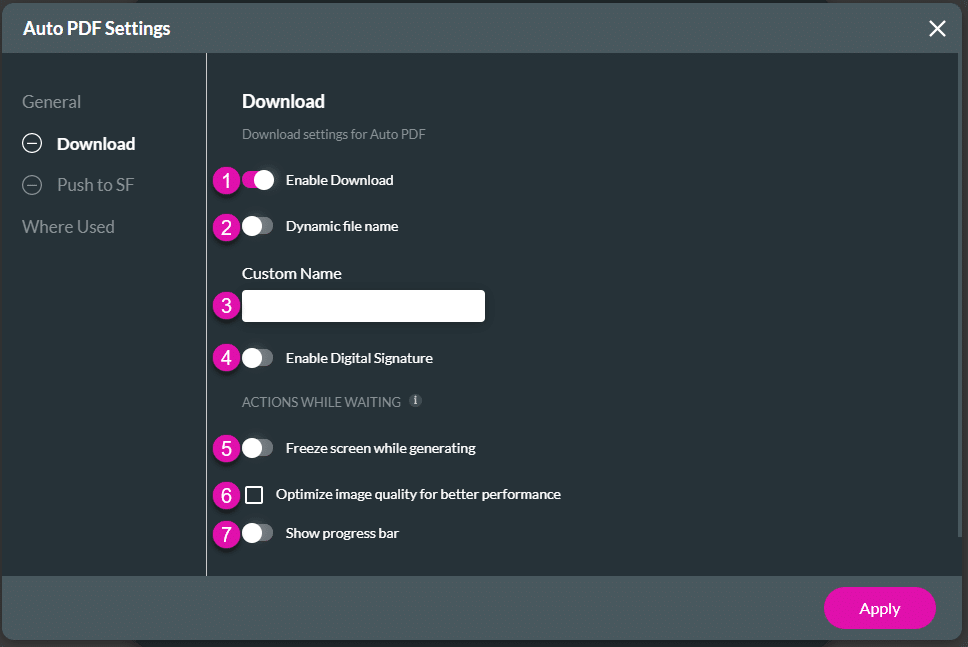This screenshot has width=968, height=647.
Task: Click the number 7 badge beside Show progress bar
Action: tap(226, 535)
